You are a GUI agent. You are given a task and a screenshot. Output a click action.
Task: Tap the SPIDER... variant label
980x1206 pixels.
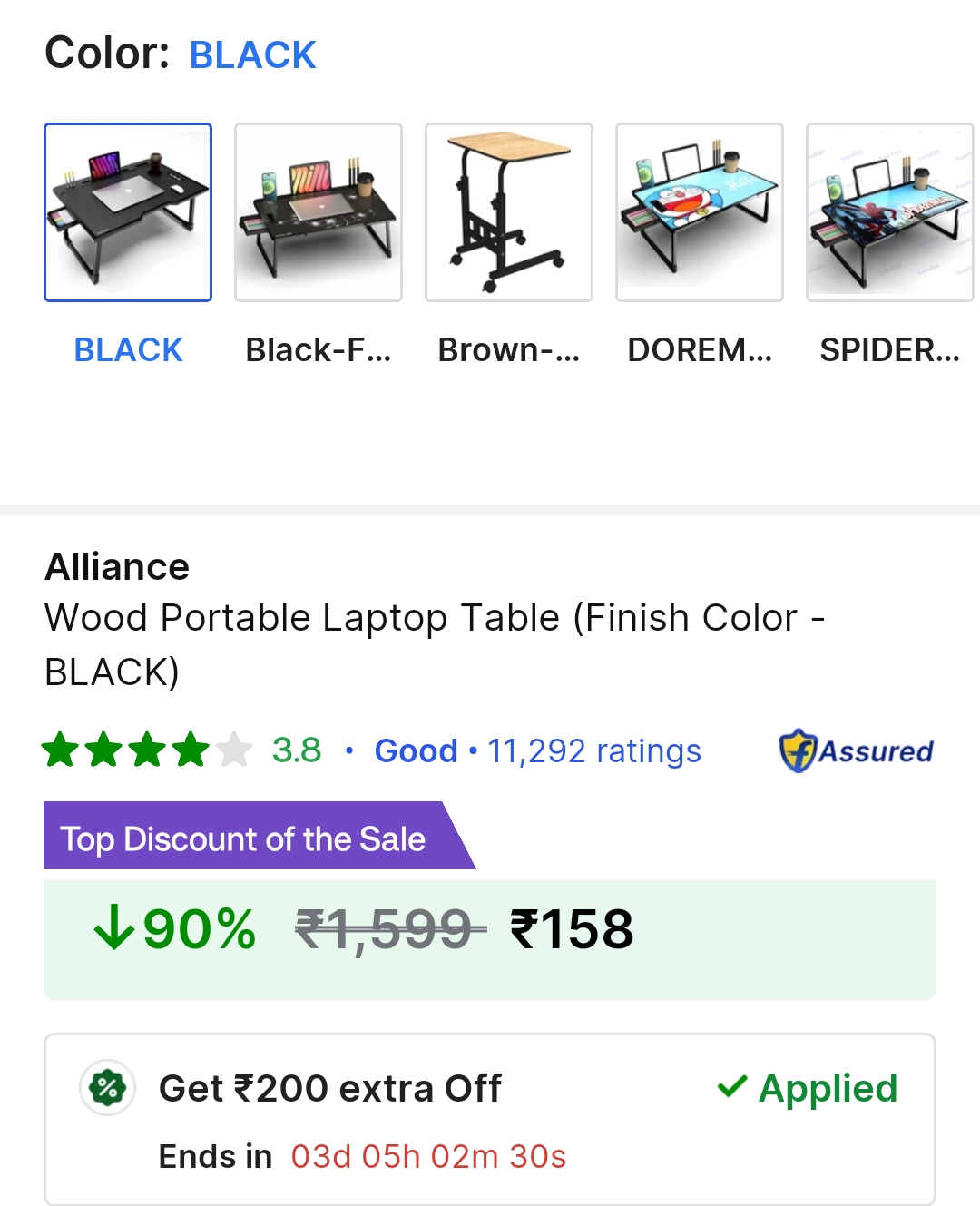point(889,349)
